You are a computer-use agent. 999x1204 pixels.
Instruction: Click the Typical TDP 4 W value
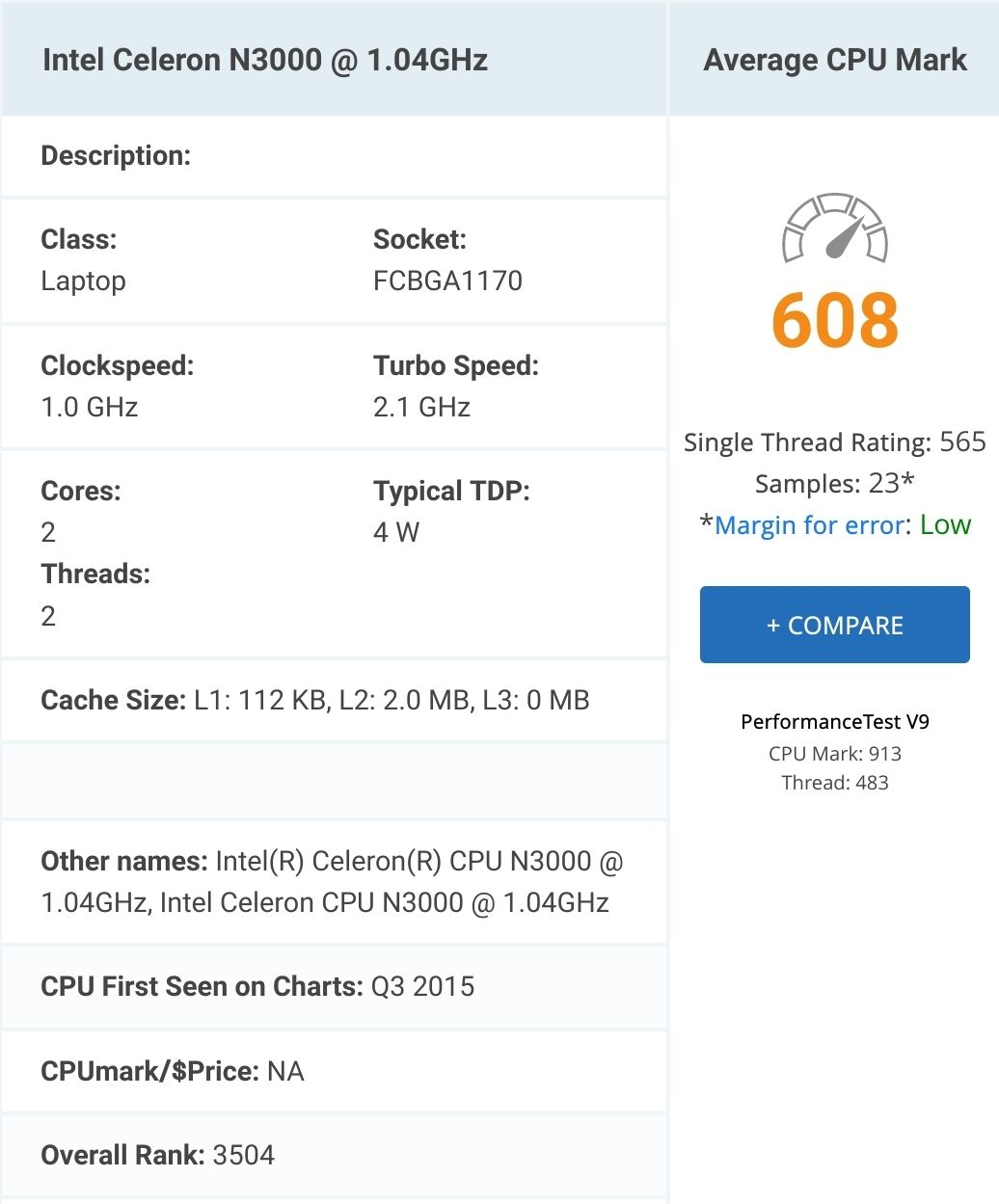396,532
